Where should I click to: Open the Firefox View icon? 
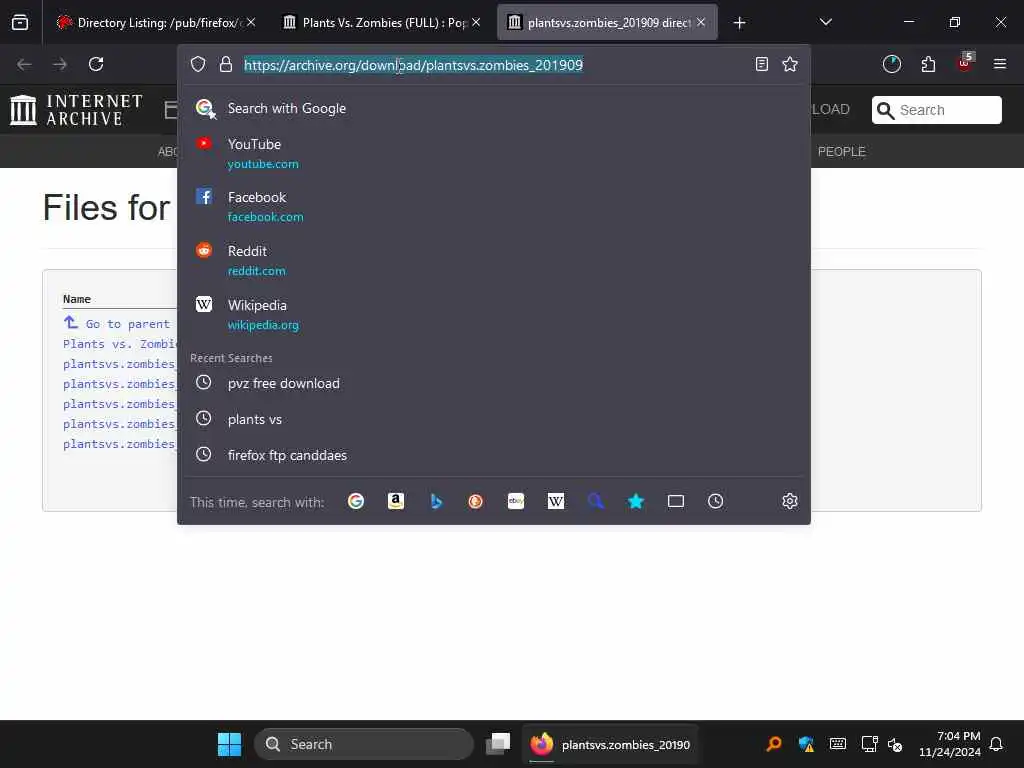point(20,22)
